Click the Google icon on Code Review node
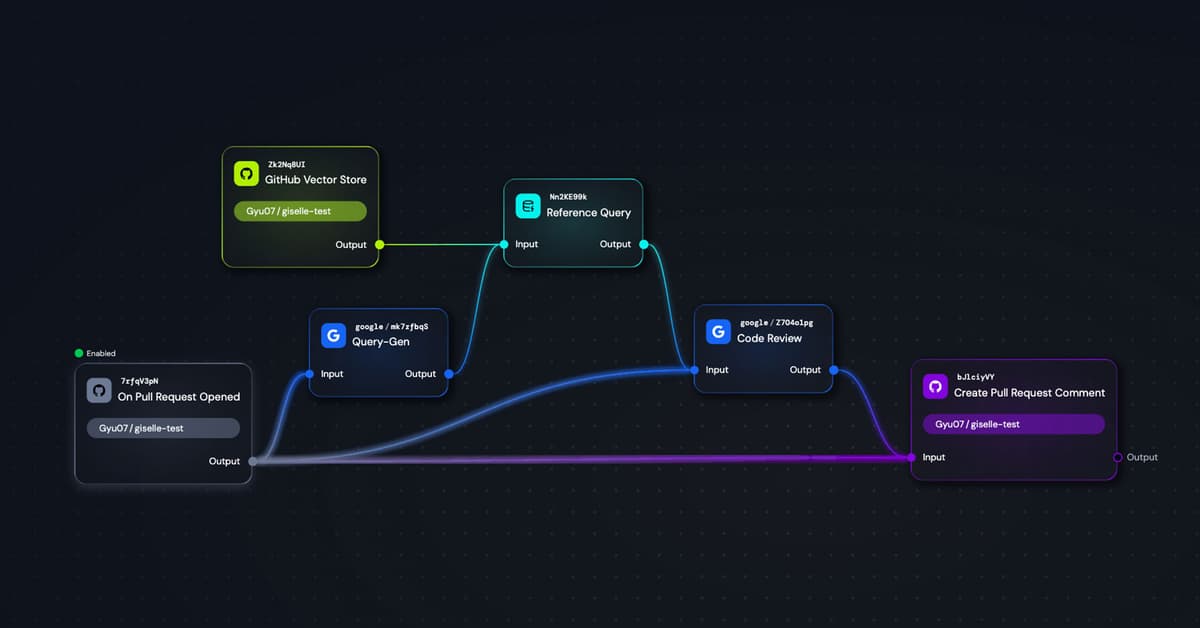The image size is (1200, 628). coord(718,331)
